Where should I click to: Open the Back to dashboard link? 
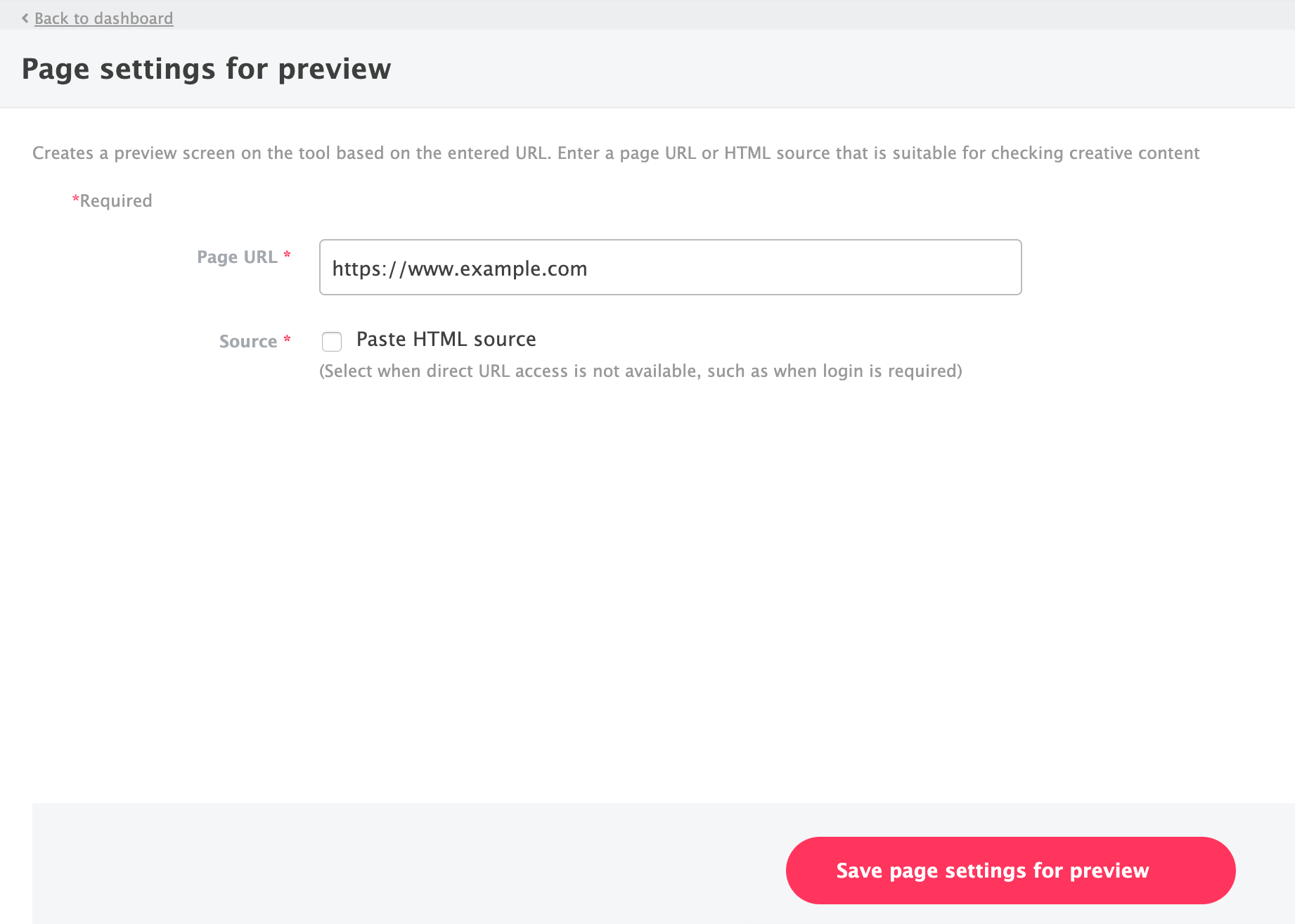pos(103,18)
